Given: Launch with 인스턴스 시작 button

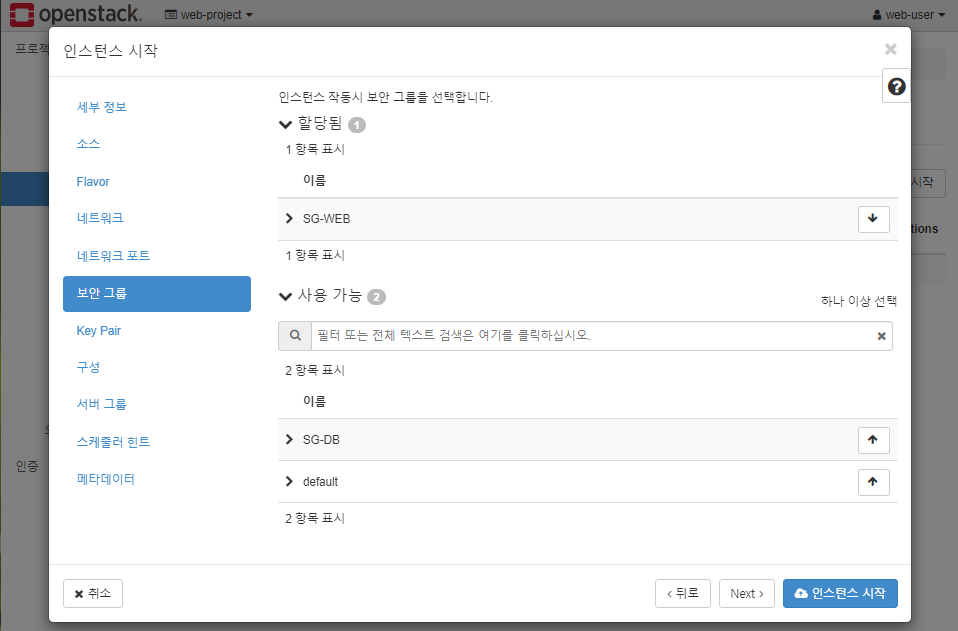Looking at the screenshot, I should coord(840,594).
